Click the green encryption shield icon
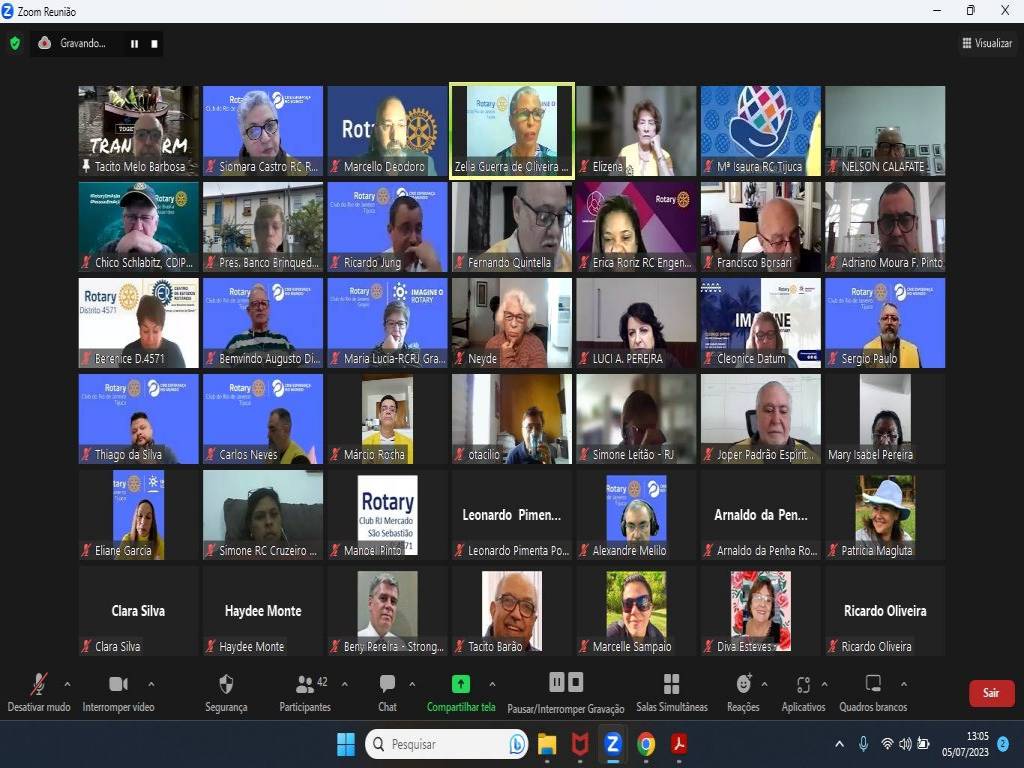 (14, 43)
